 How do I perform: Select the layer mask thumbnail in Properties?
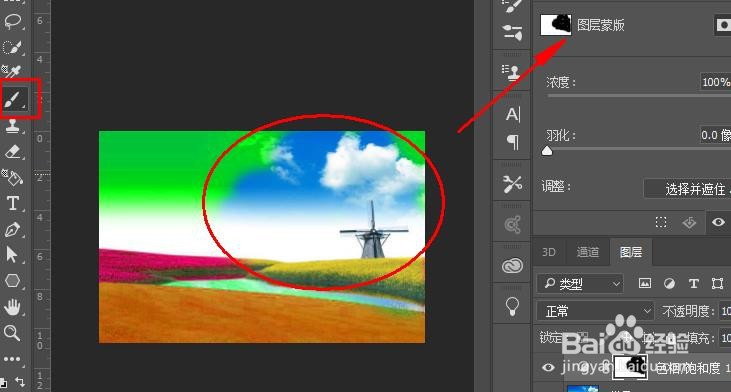pos(556,24)
